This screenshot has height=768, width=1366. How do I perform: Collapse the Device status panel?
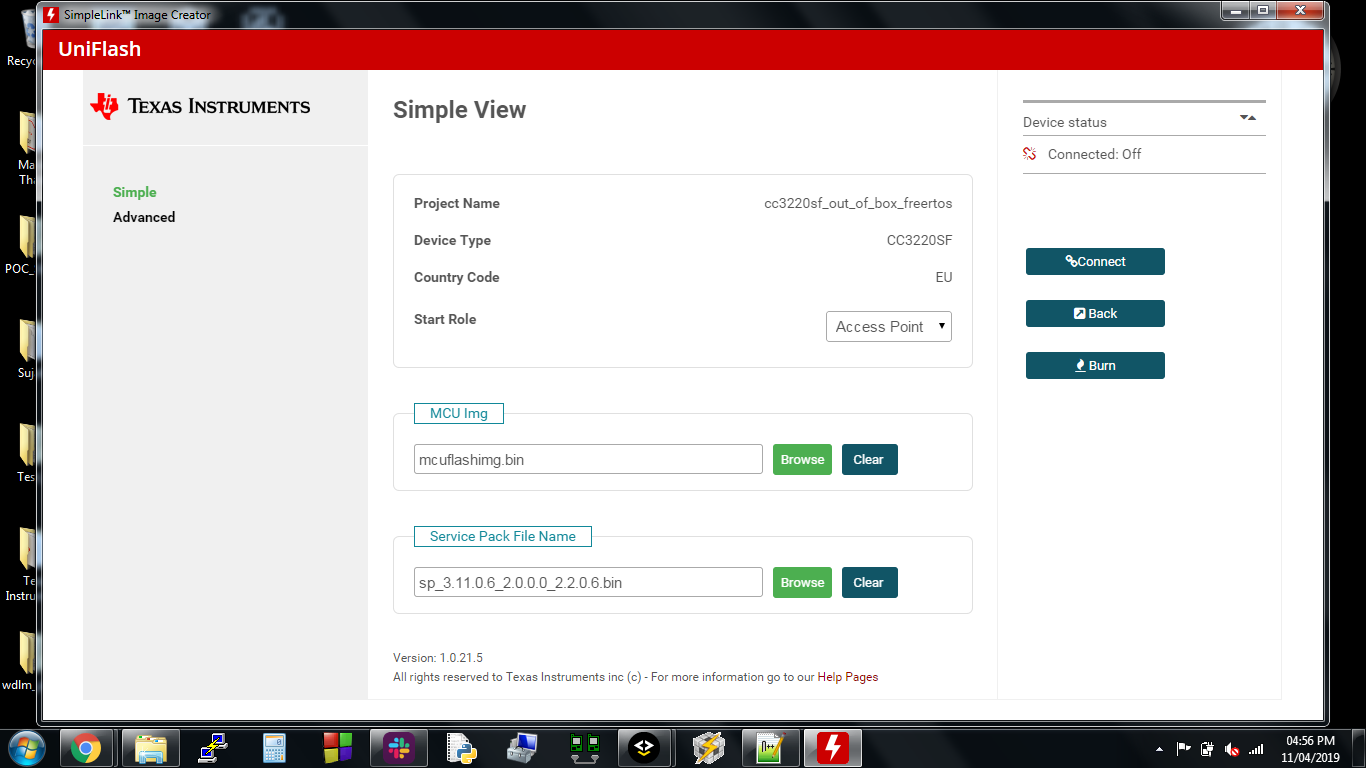pos(1247,118)
